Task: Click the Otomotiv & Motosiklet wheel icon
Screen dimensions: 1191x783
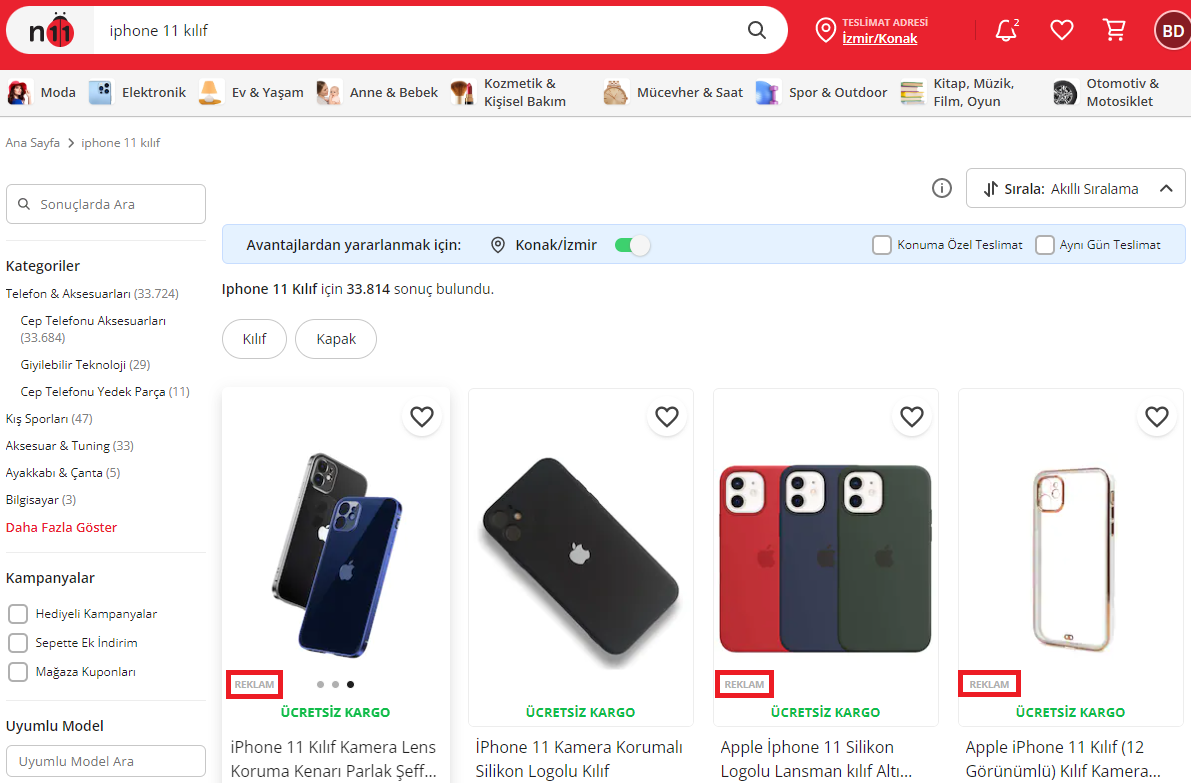Action: pyautogui.click(x=1065, y=93)
